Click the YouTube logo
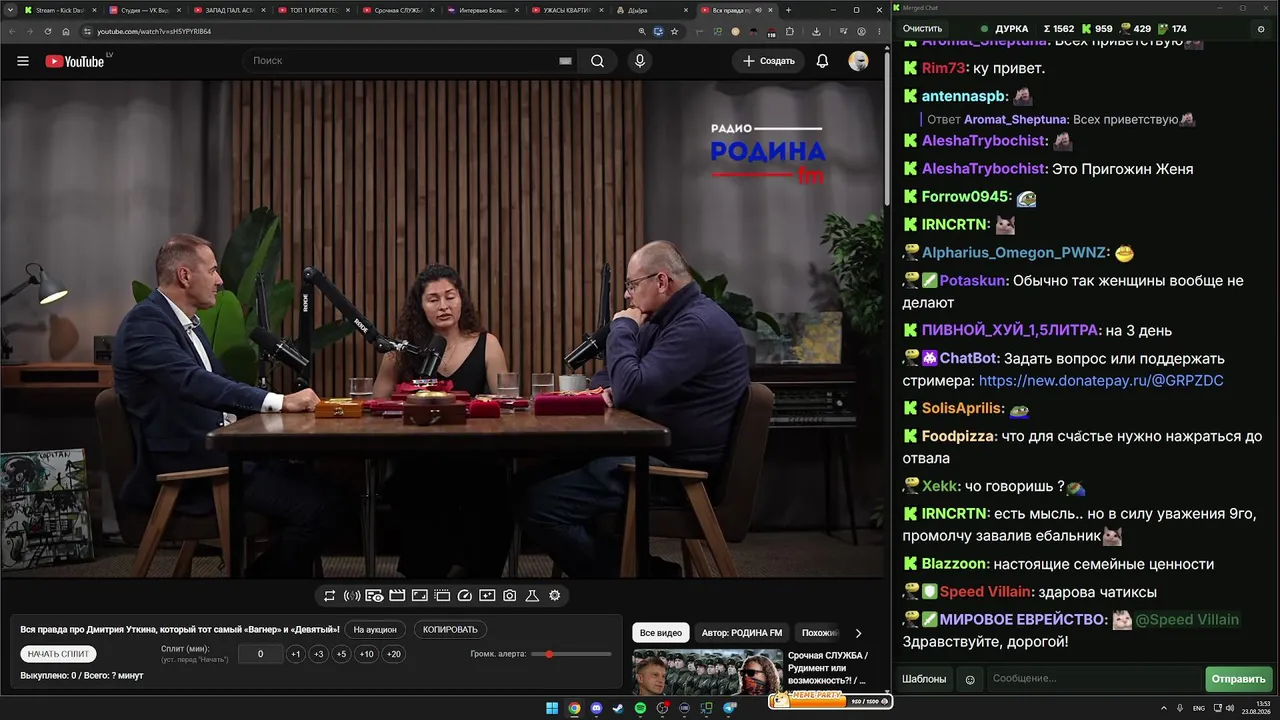The width and height of the screenshot is (1280, 720). pos(75,61)
